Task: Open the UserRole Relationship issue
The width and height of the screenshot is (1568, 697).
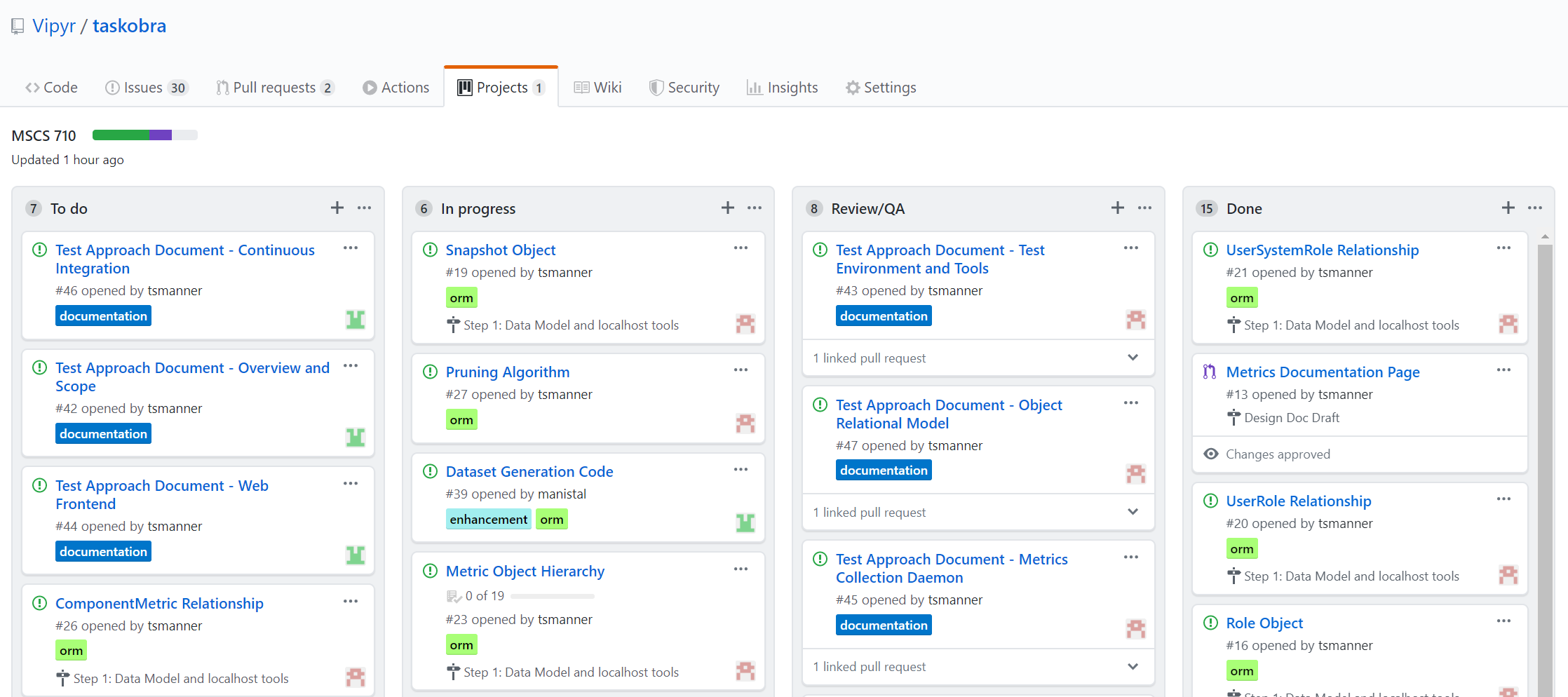Action: [1299, 501]
